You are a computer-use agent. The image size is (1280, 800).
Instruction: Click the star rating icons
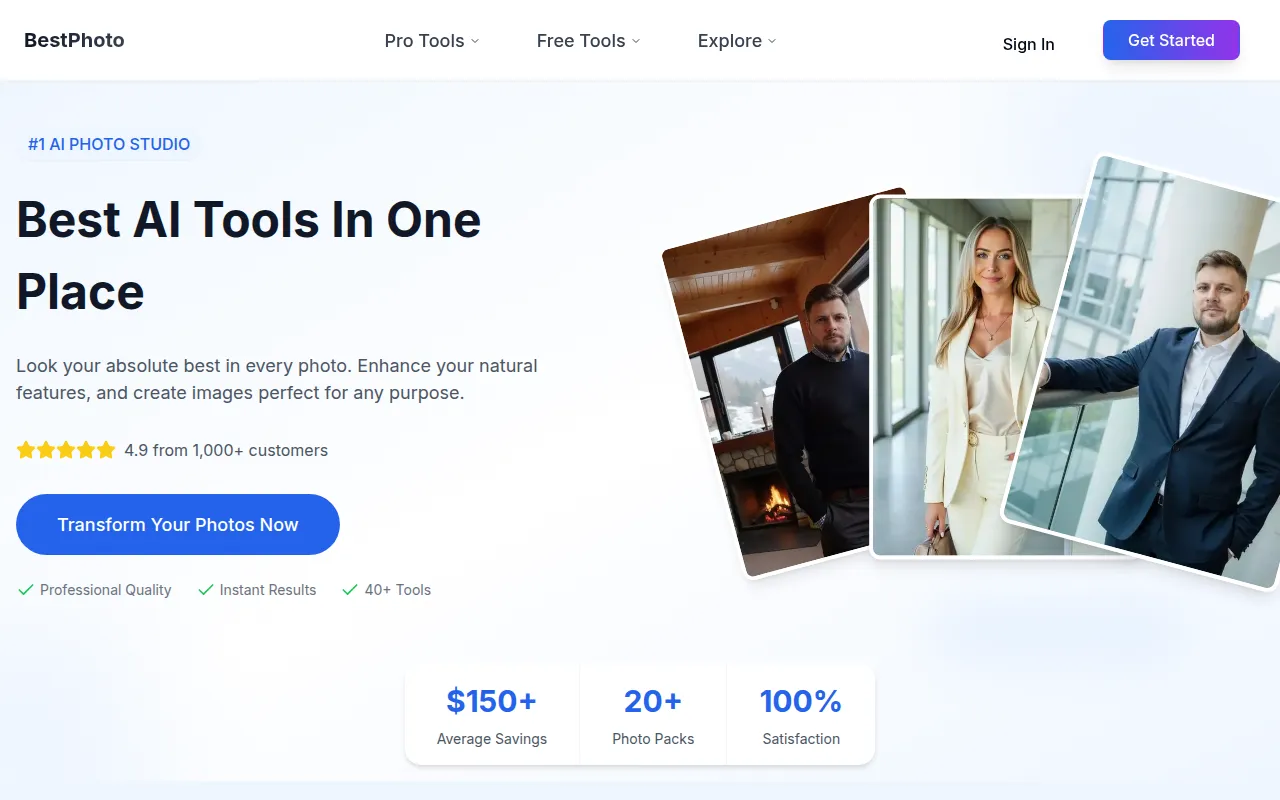coord(65,450)
